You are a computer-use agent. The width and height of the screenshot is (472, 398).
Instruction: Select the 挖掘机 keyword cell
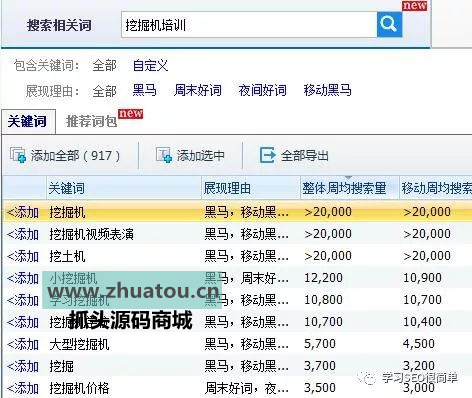(x=67, y=212)
